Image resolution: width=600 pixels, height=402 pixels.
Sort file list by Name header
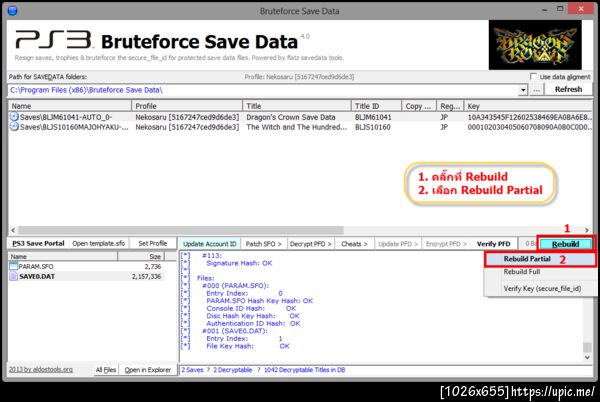[x=63, y=256]
